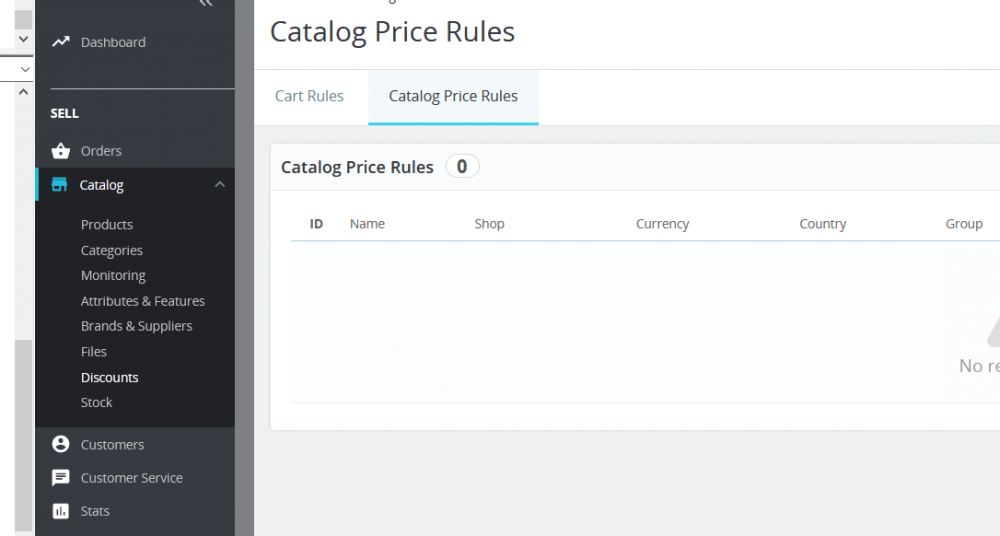Open Products in Catalog submenu
The height and width of the screenshot is (536, 1000).
(107, 224)
